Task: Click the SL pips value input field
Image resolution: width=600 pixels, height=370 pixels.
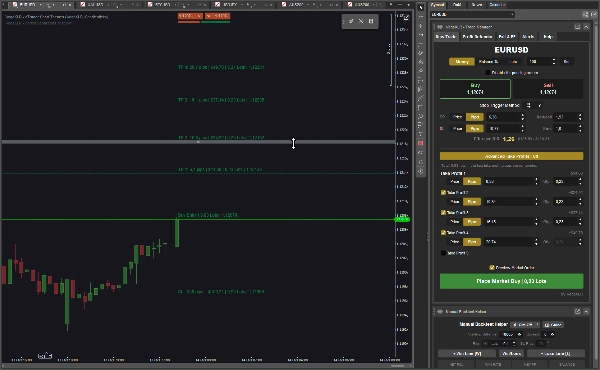Action: (502, 129)
